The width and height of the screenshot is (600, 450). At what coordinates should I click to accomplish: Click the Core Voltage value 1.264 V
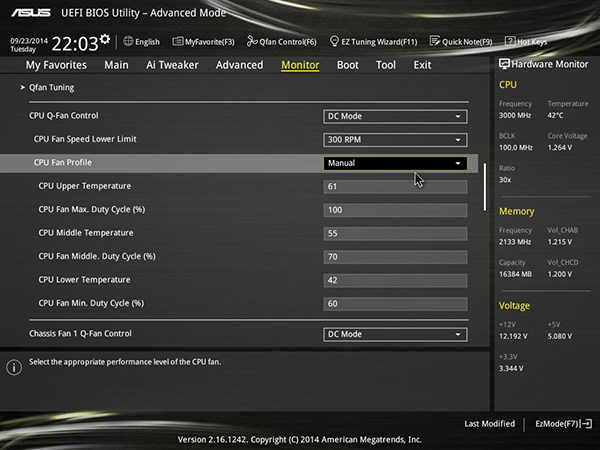560,147
